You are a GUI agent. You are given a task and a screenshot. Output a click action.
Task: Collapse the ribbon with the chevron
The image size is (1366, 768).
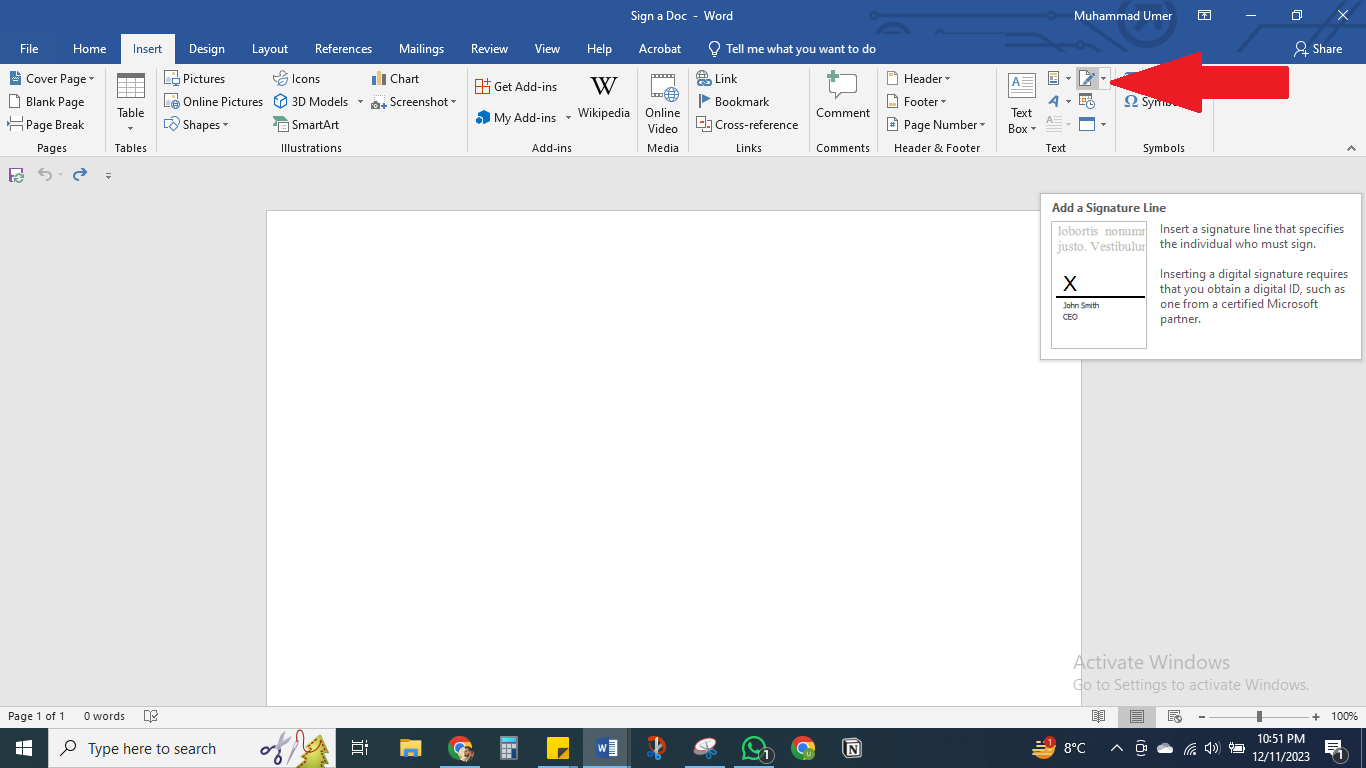tap(1351, 148)
